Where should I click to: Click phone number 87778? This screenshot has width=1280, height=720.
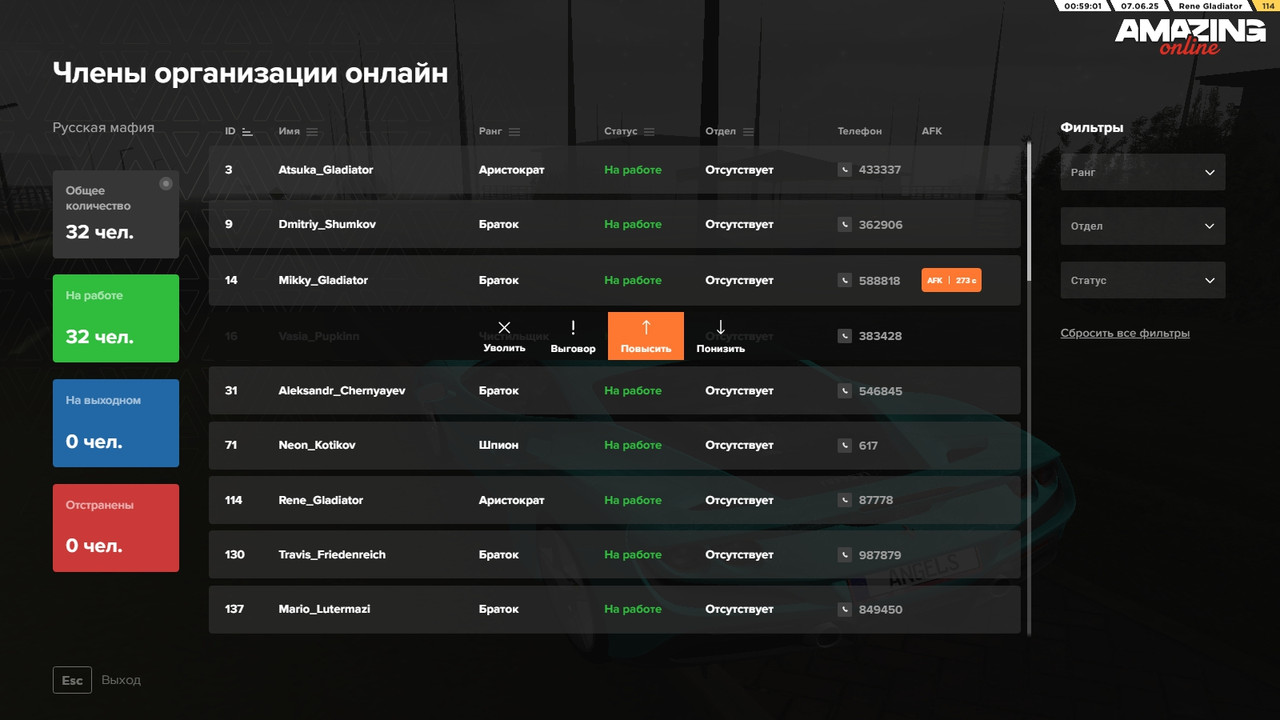coord(876,500)
